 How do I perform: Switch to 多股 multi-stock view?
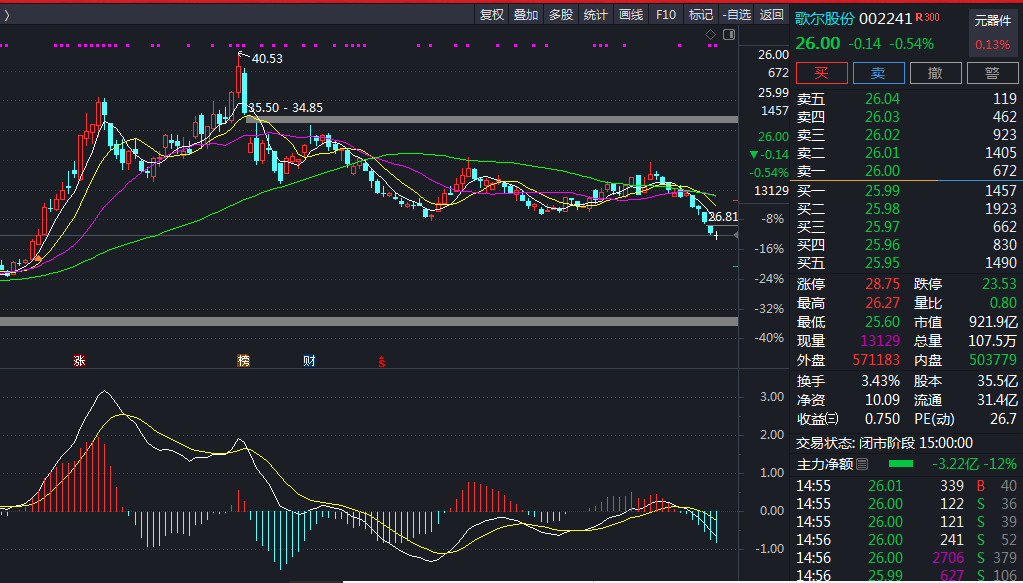click(x=561, y=14)
